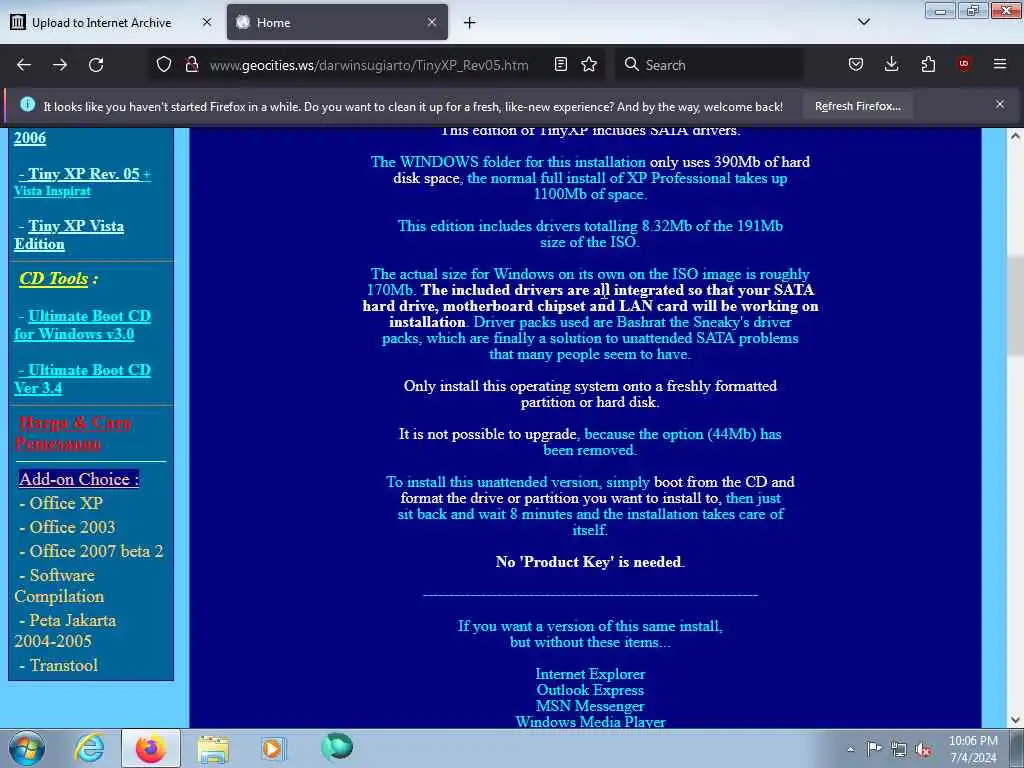Open taskbar clock and date
Screen dimensions: 1024x768
click(x=973, y=749)
